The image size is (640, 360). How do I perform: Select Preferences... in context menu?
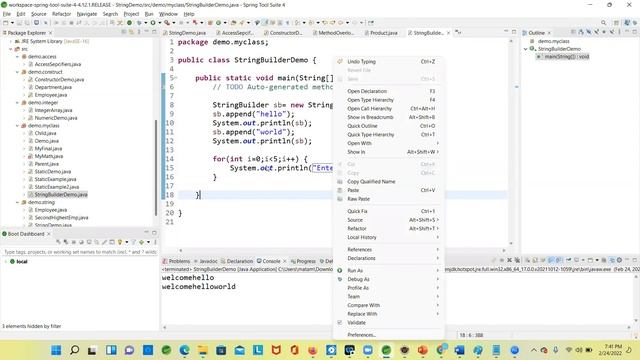coord(388,335)
